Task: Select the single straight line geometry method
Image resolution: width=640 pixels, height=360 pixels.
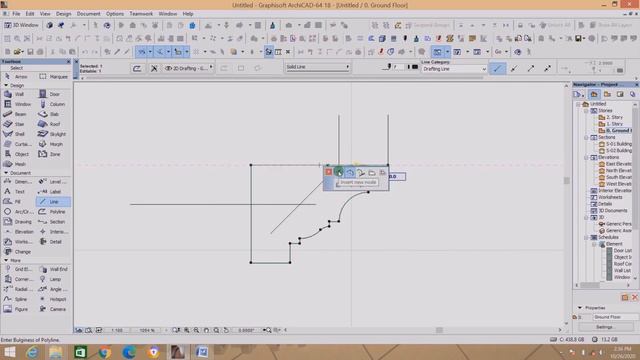Action: click(x=497, y=69)
